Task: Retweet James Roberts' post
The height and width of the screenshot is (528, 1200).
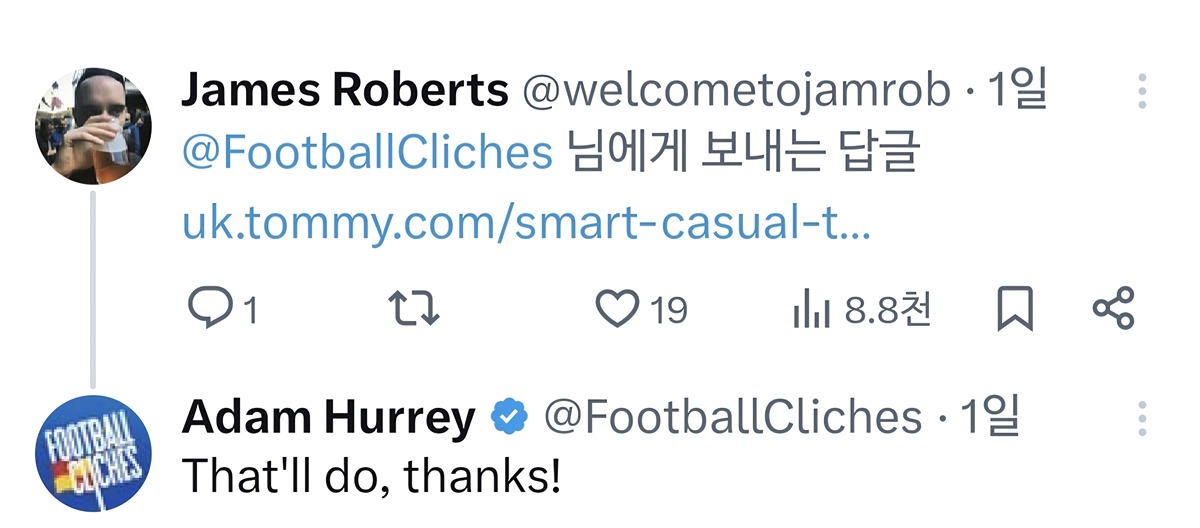Action: point(413,310)
